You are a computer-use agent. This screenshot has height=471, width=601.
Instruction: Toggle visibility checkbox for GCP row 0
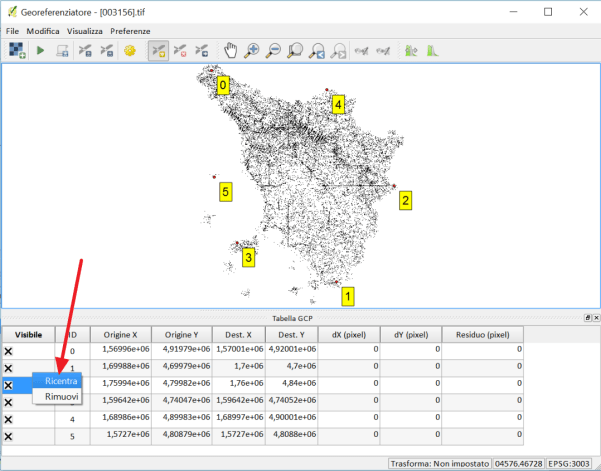[x=9, y=351]
